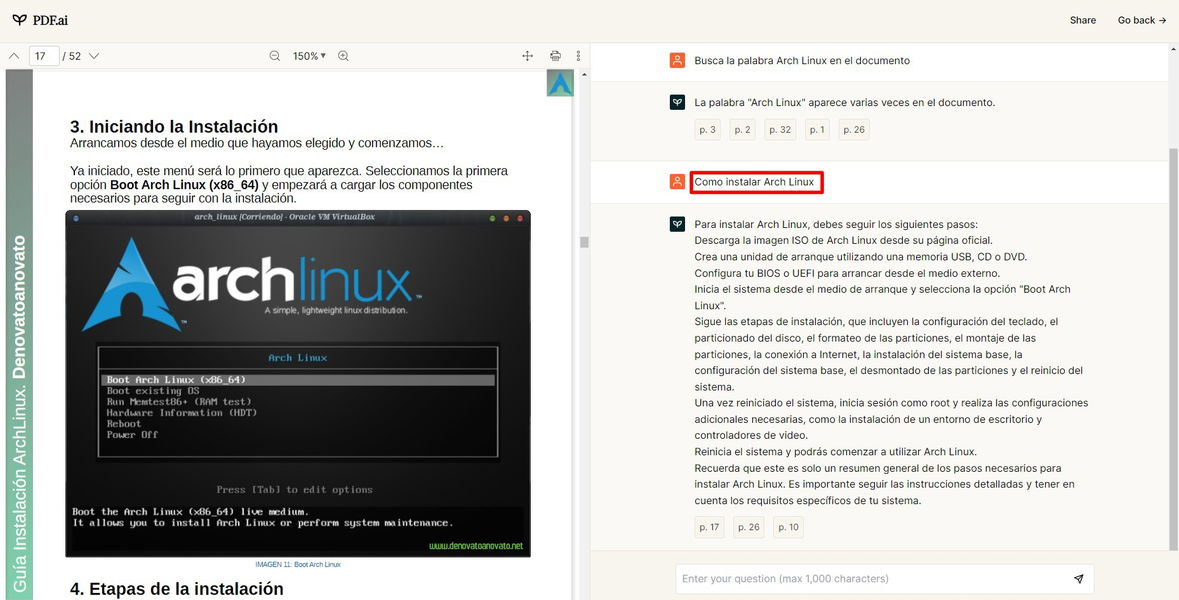Open p. 26 under the installation steps answer
The height and width of the screenshot is (600, 1179).
point(749,527)
